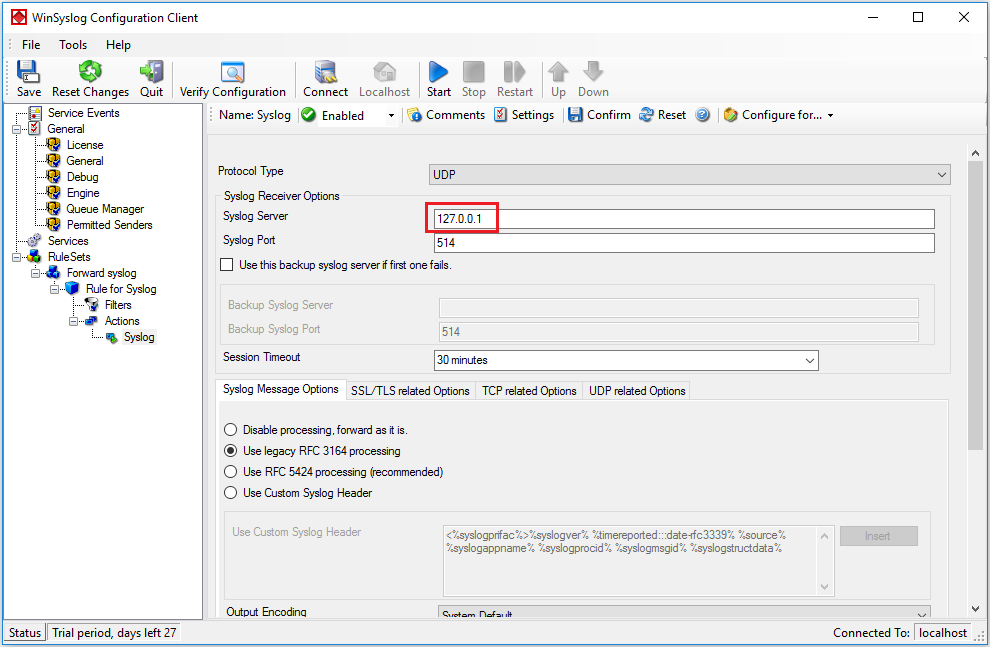Click the Use Custom Syslog Header textbox
This screenshot has width=990, height=647.
pos(639,561)
